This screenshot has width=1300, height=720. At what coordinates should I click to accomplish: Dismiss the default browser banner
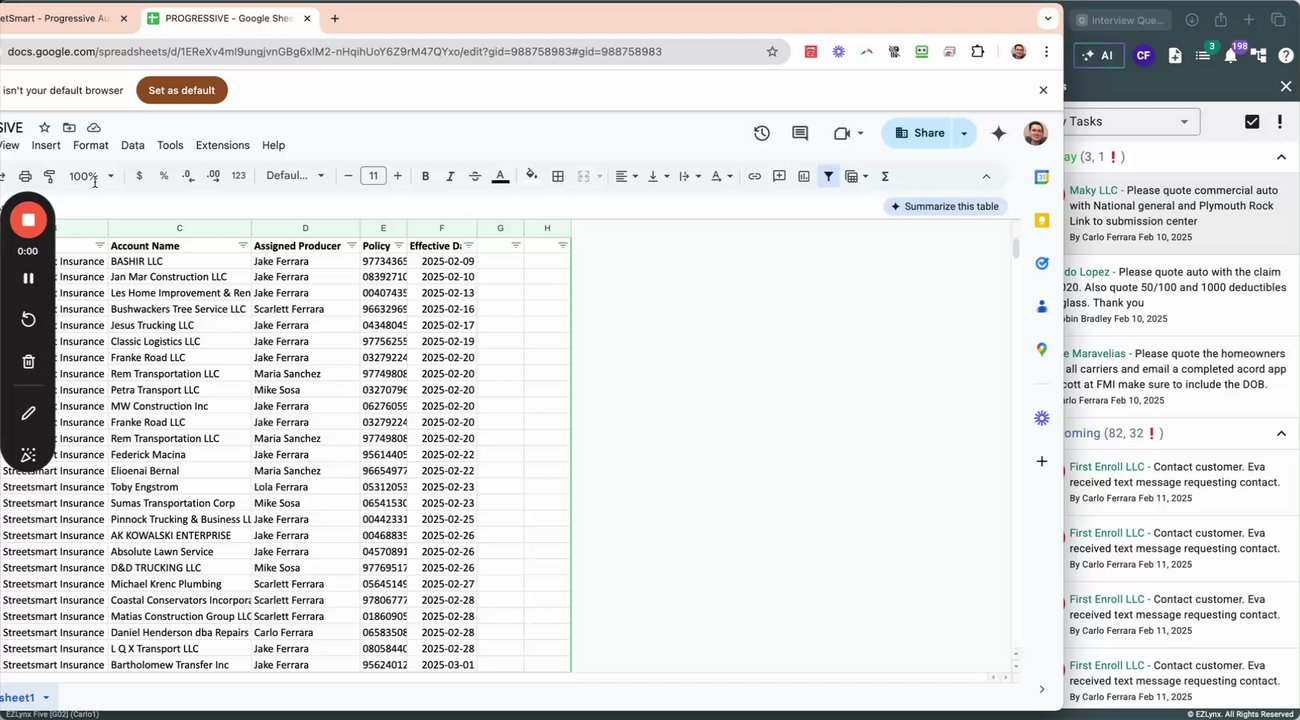1043,90
